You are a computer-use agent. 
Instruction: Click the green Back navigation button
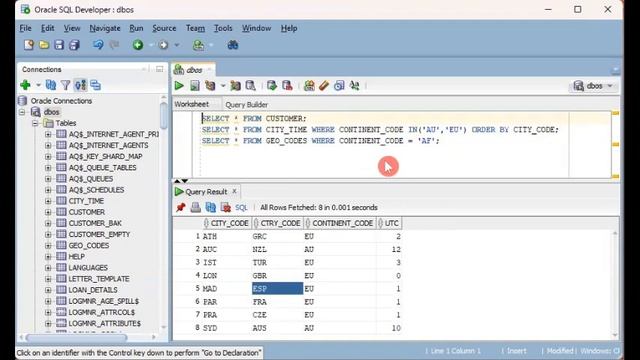(x=138, y=45)
